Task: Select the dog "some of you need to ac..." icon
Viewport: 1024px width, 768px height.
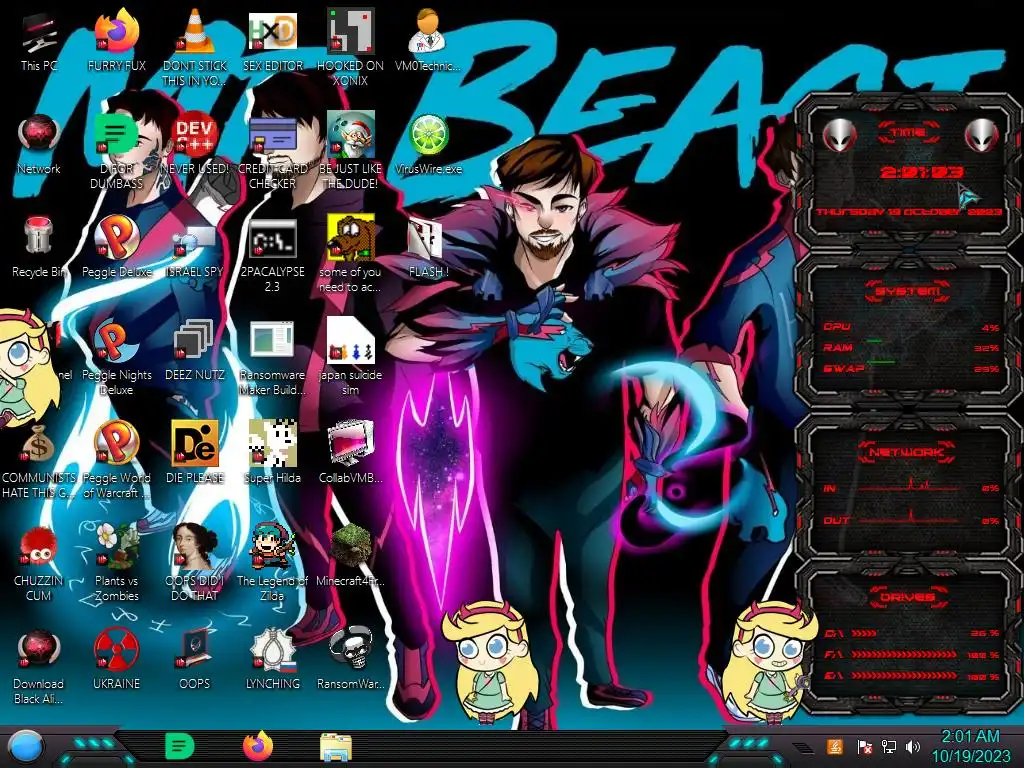Action: (350, 253)
